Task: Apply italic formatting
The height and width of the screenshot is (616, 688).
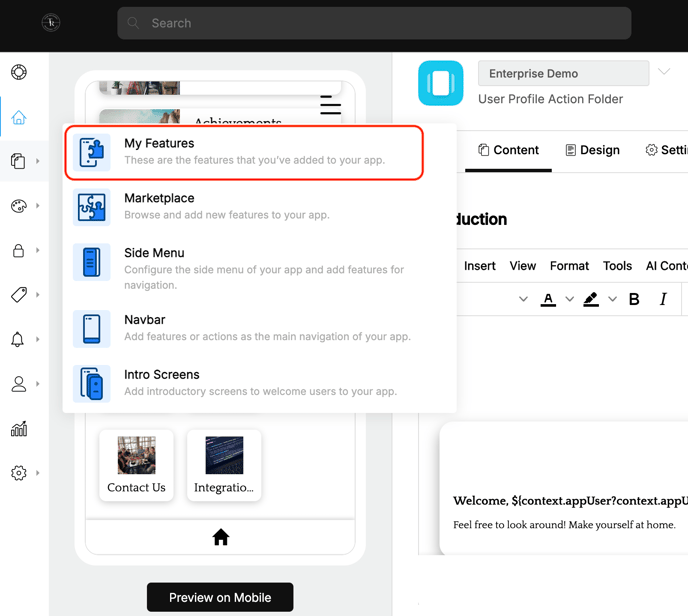Action: click(663, 299)
